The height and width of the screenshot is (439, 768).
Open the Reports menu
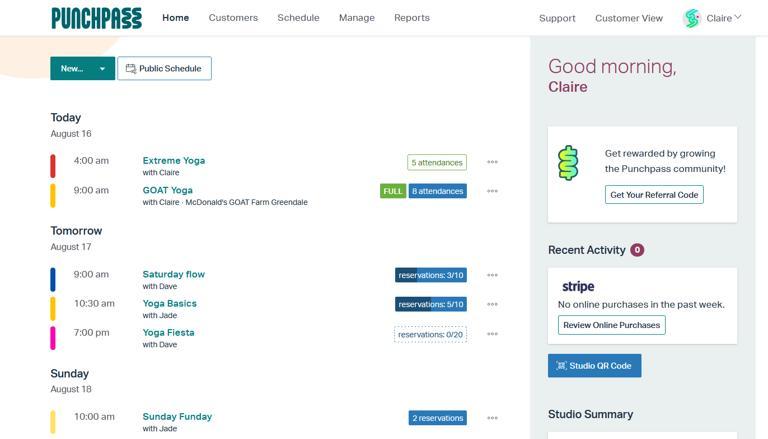412,18
